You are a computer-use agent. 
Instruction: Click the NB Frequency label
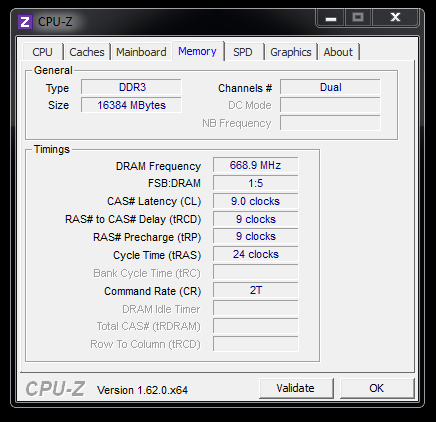[237, 123]
